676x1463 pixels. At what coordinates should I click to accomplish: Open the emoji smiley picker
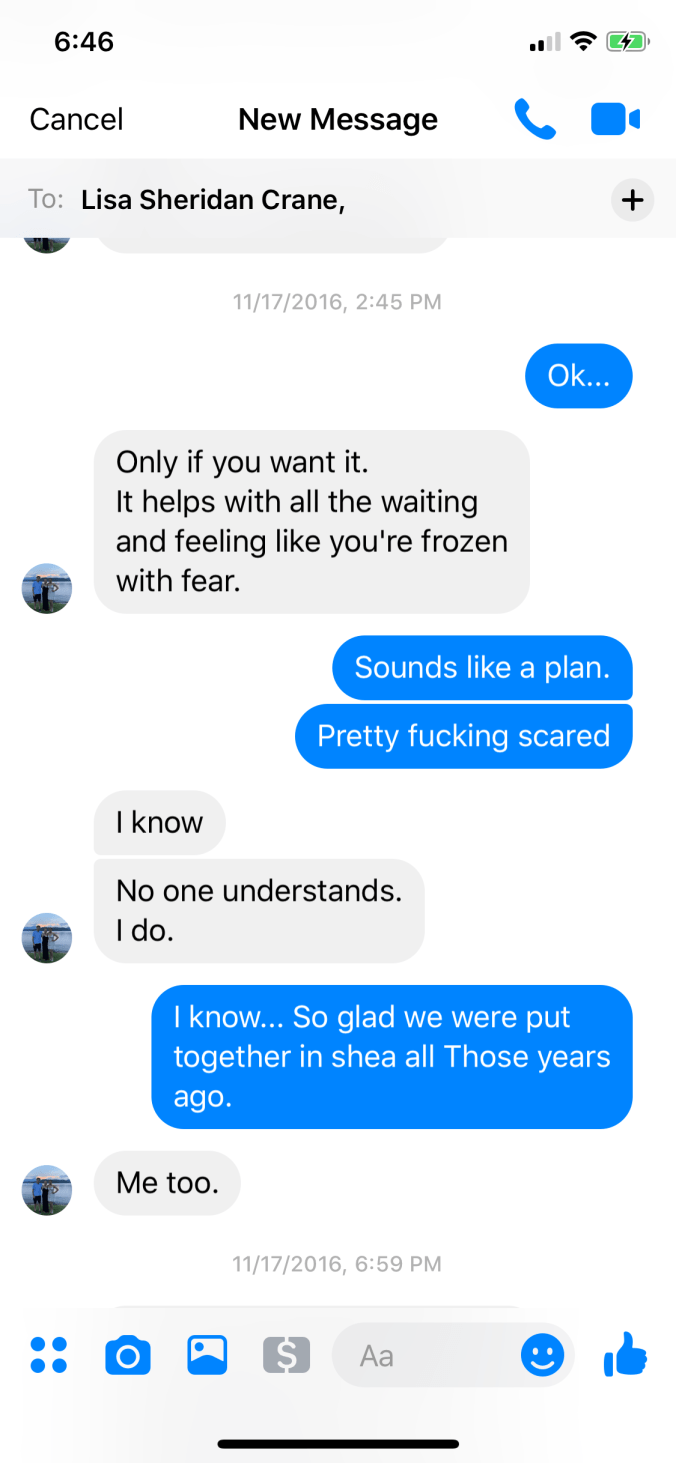(542, 1356)
